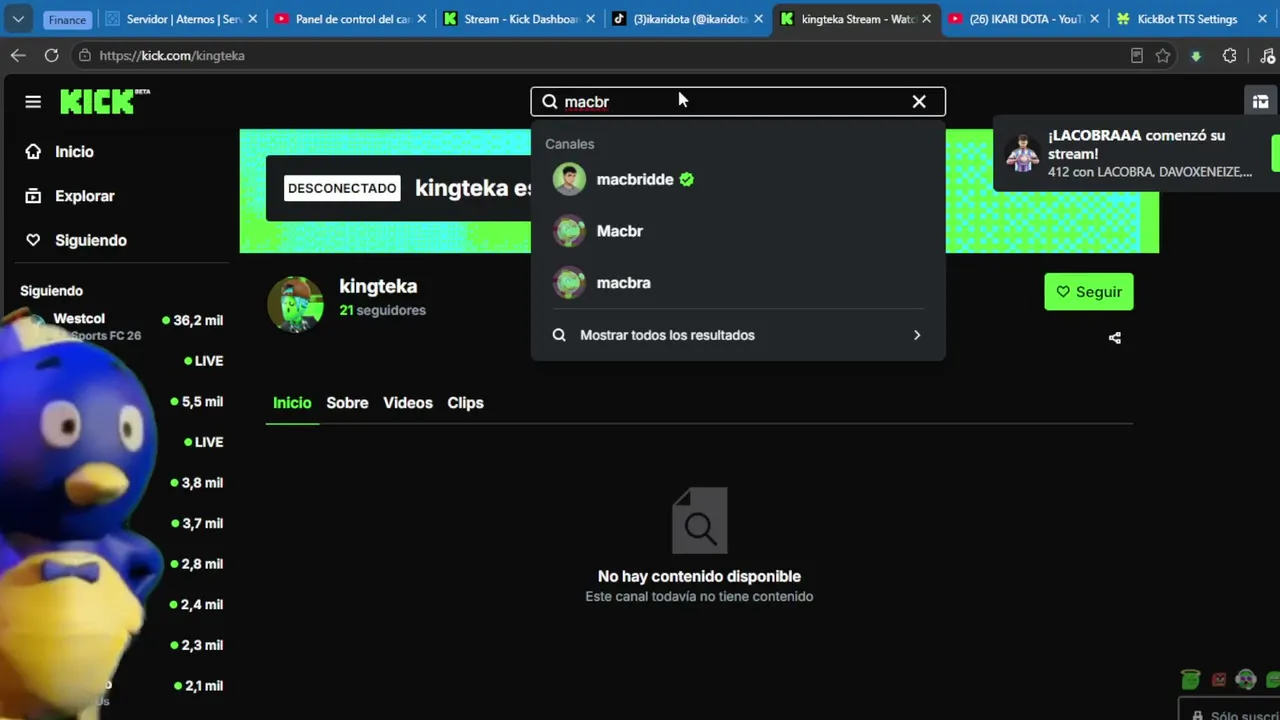
Task: Click the 36,2 mil viewer count
Action: (x=193, y=320)
